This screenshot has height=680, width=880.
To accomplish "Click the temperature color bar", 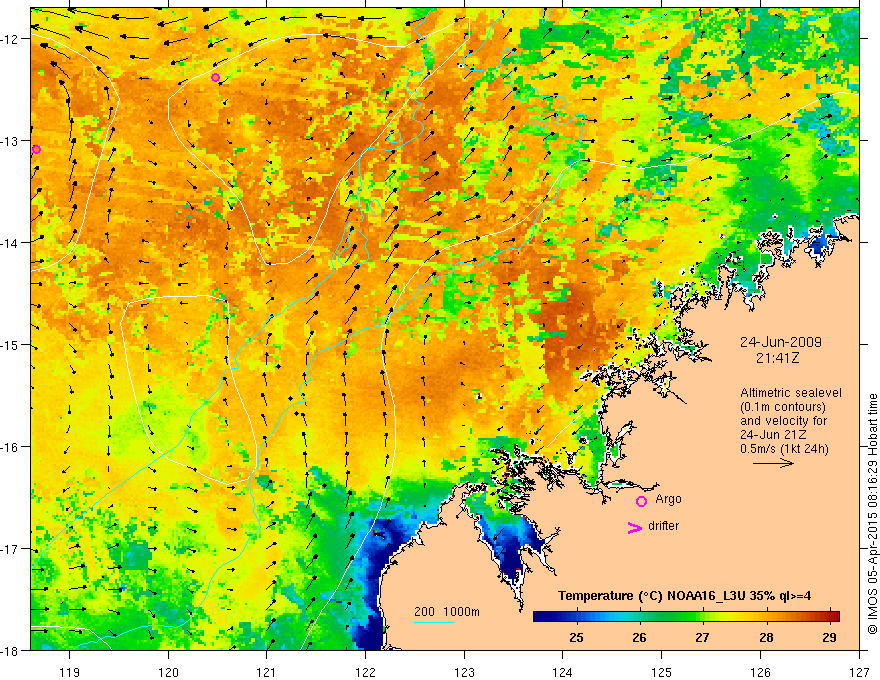I will (x=686, y=617).
